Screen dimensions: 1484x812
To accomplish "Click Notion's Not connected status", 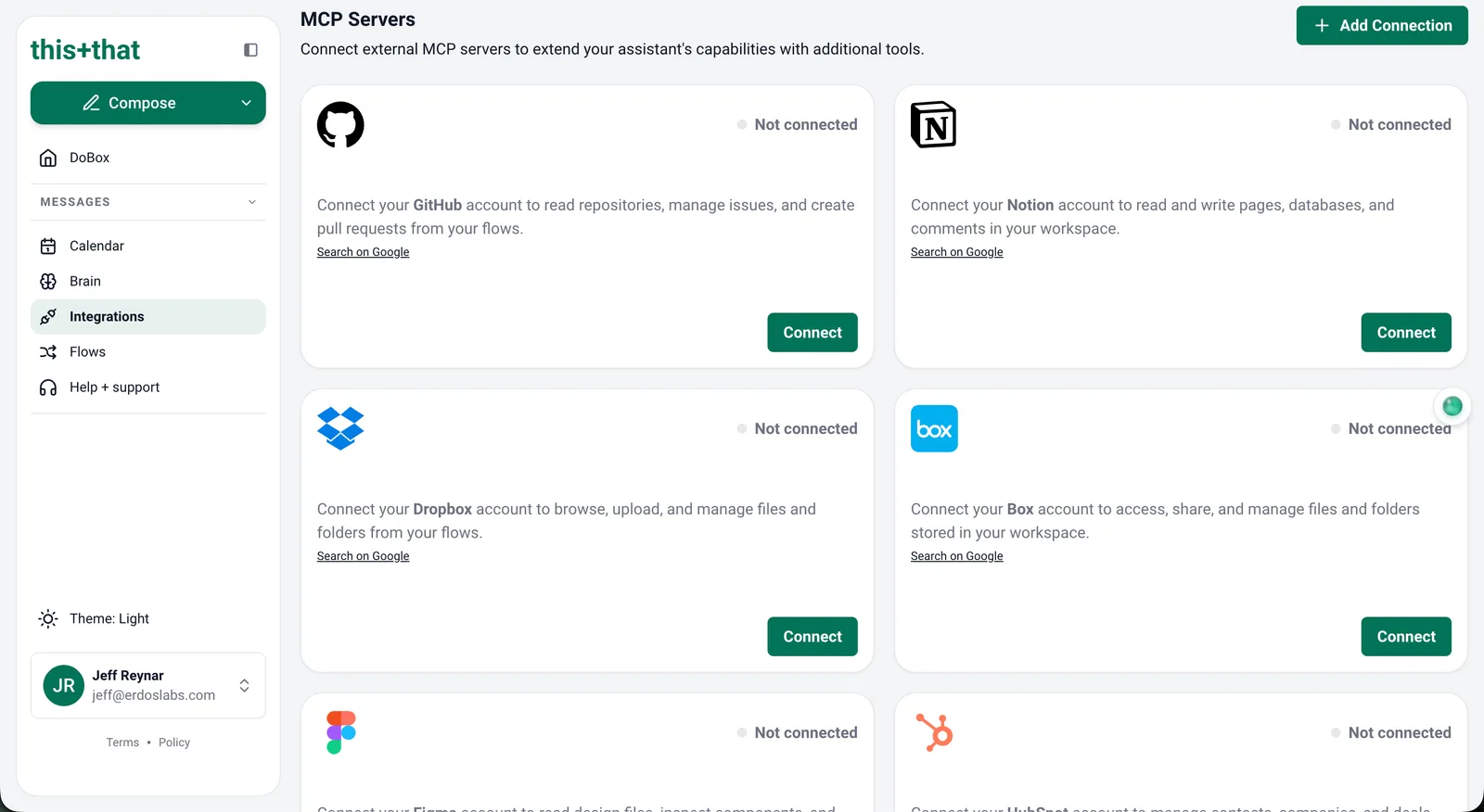I will pos(1391,124).
